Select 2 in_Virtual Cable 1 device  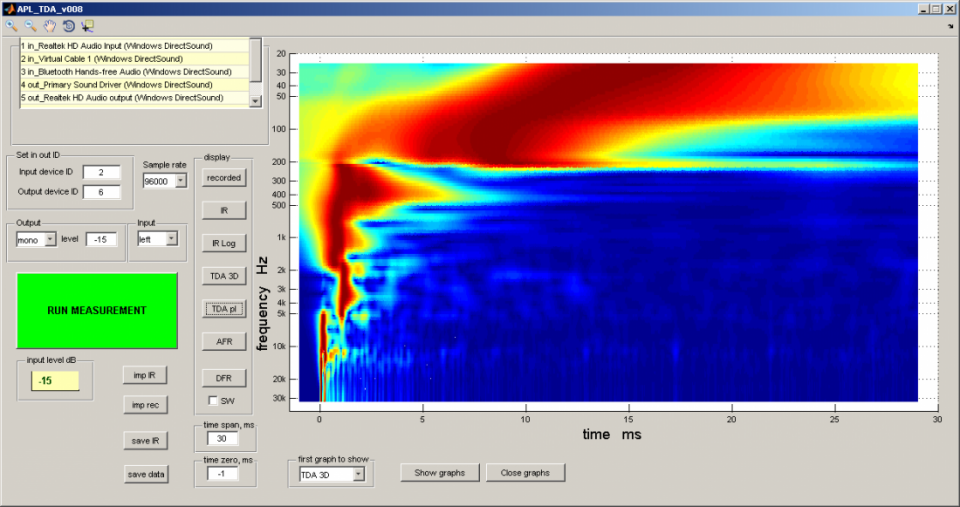pos(135,59)
